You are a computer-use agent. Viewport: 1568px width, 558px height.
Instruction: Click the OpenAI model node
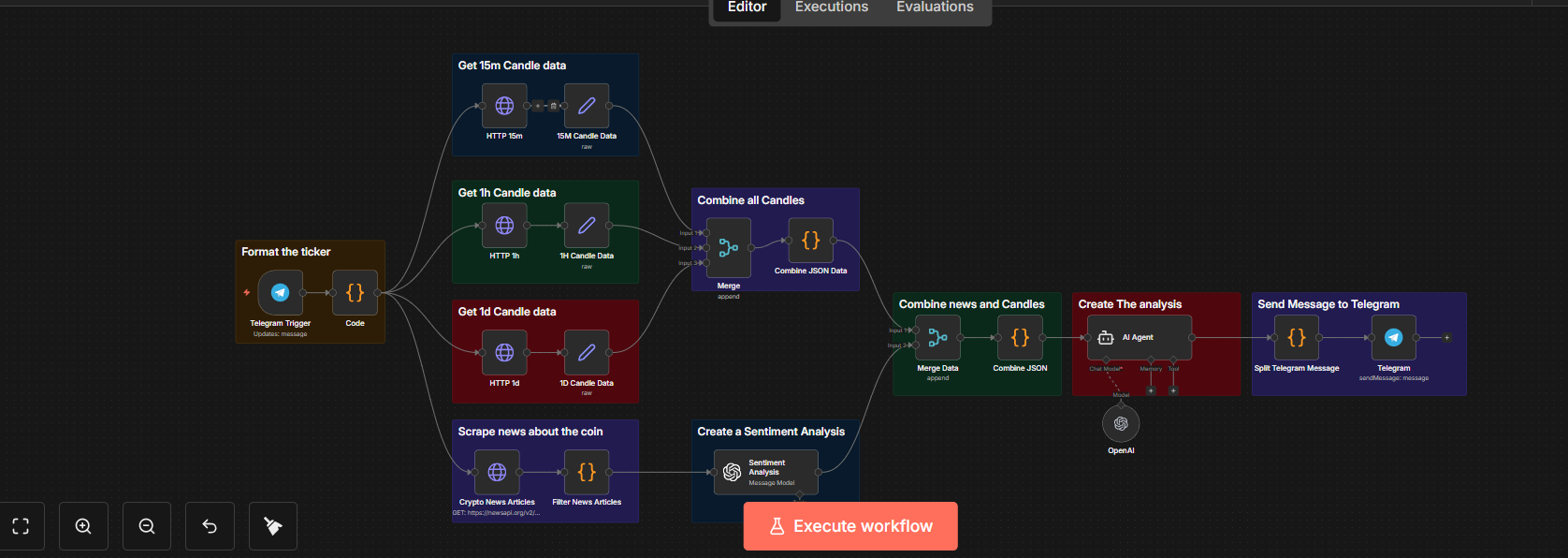click(x=1121, y=424)
